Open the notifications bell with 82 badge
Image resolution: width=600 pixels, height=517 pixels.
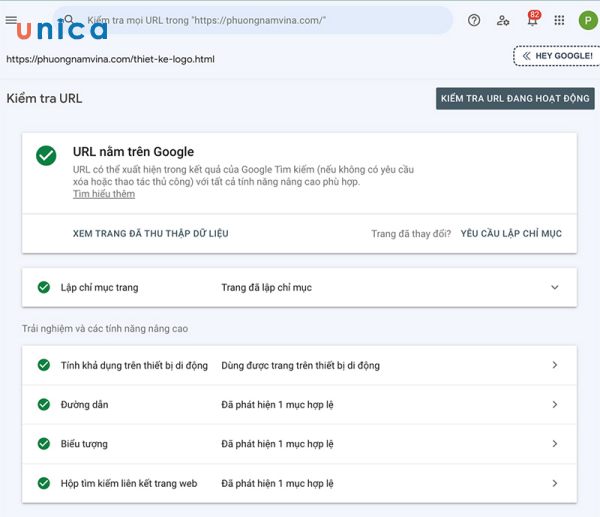click(532, 20)
